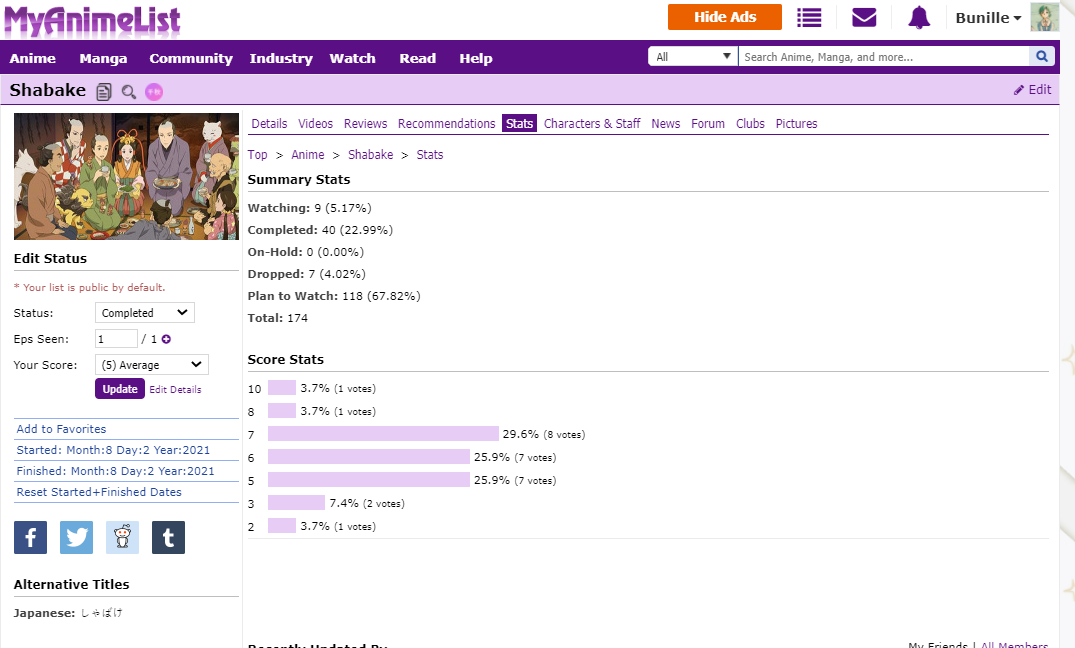Share on Reddit

coord(122,538)
